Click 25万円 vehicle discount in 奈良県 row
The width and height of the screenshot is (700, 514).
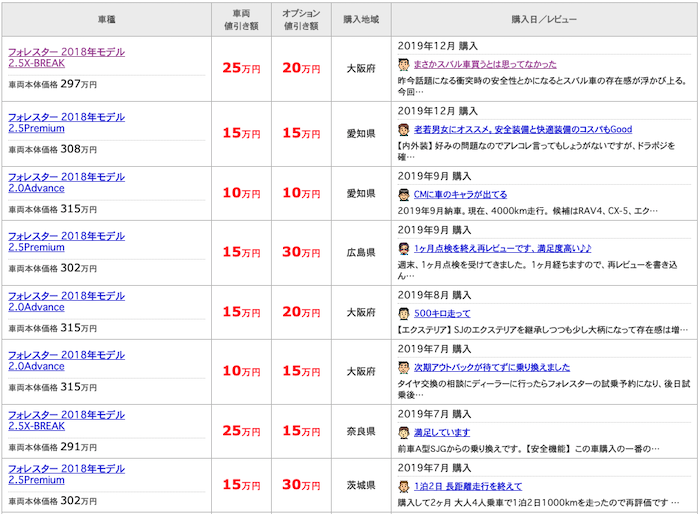242,431
